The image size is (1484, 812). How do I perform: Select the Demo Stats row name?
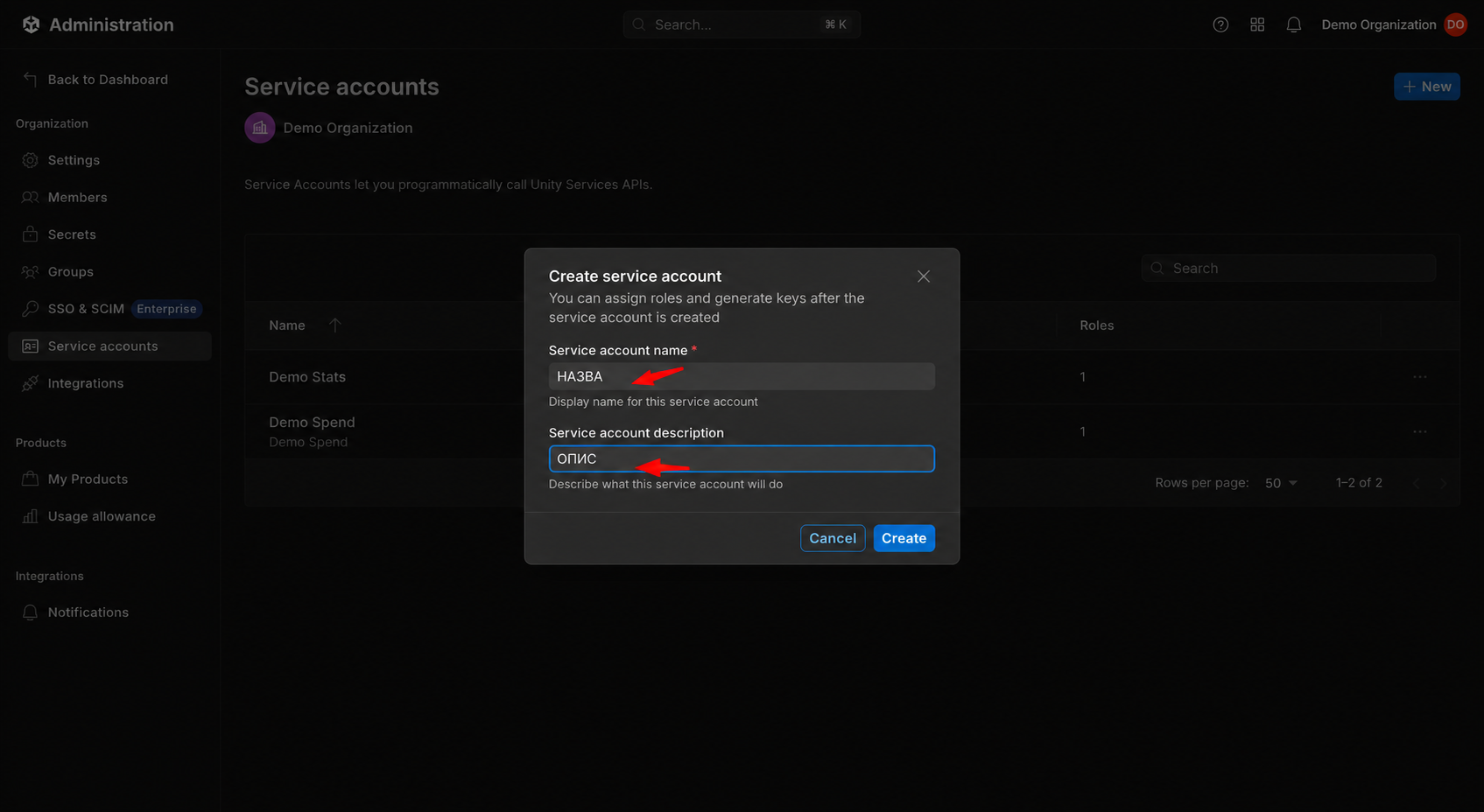tap(307, 377)
